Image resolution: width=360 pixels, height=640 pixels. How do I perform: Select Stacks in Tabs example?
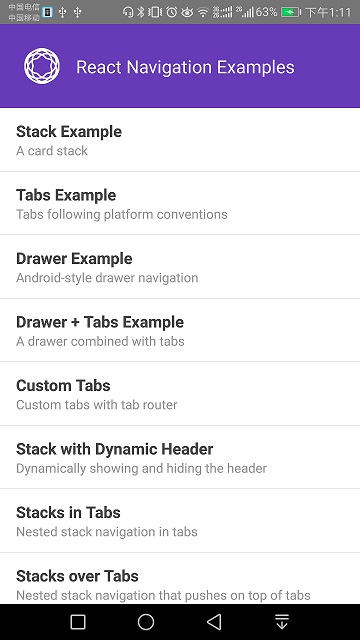point(180,521)
